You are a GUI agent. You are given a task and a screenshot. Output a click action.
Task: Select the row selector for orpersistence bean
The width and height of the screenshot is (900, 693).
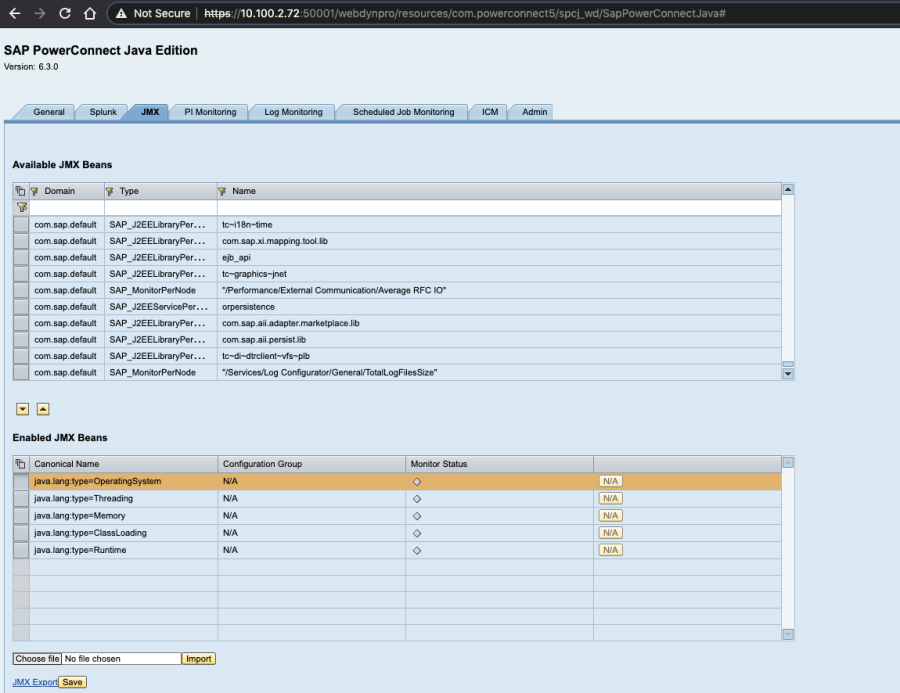(21, 307)
